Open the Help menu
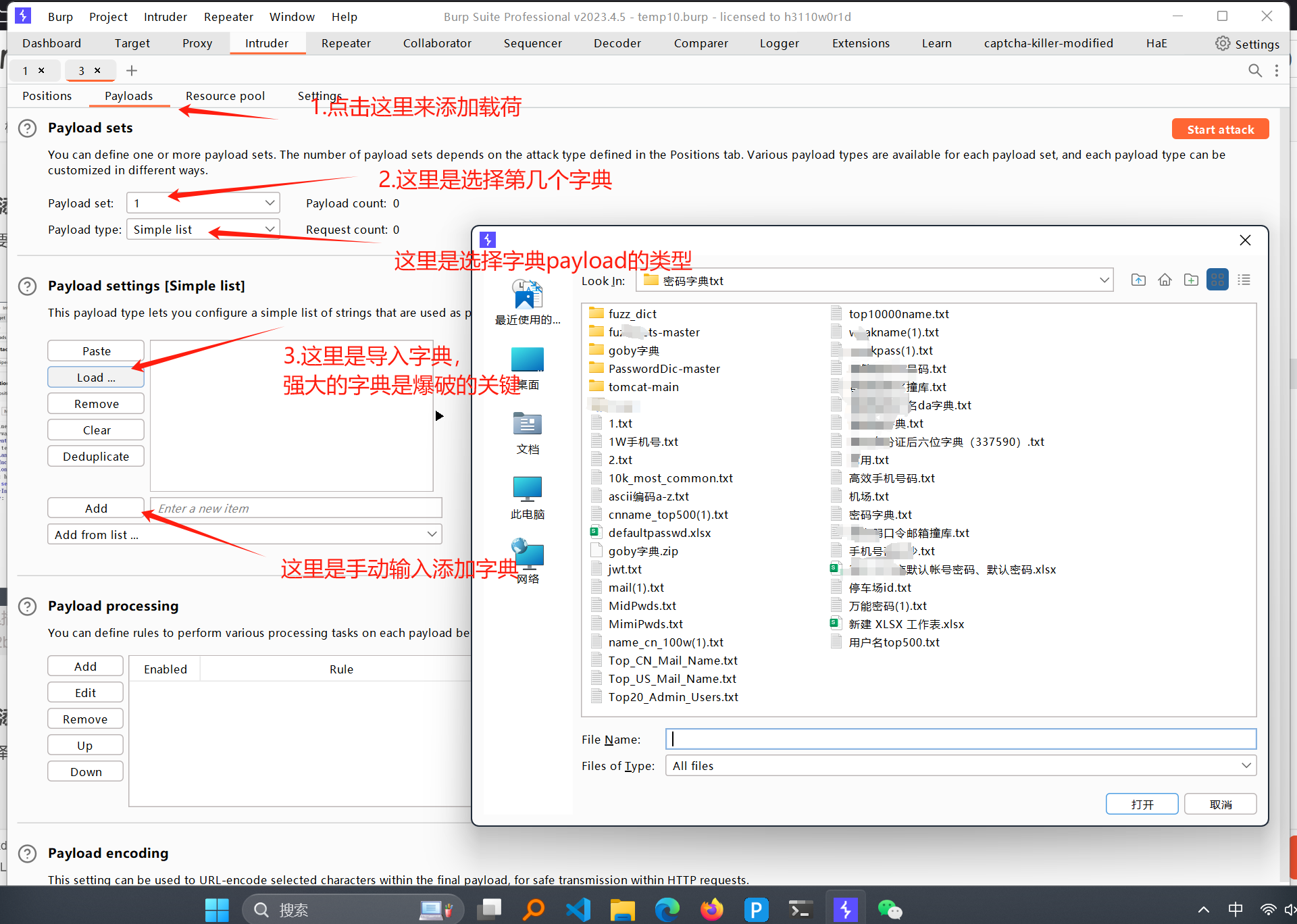Viewport: 1297px width, 924px height. coord(345,17)
